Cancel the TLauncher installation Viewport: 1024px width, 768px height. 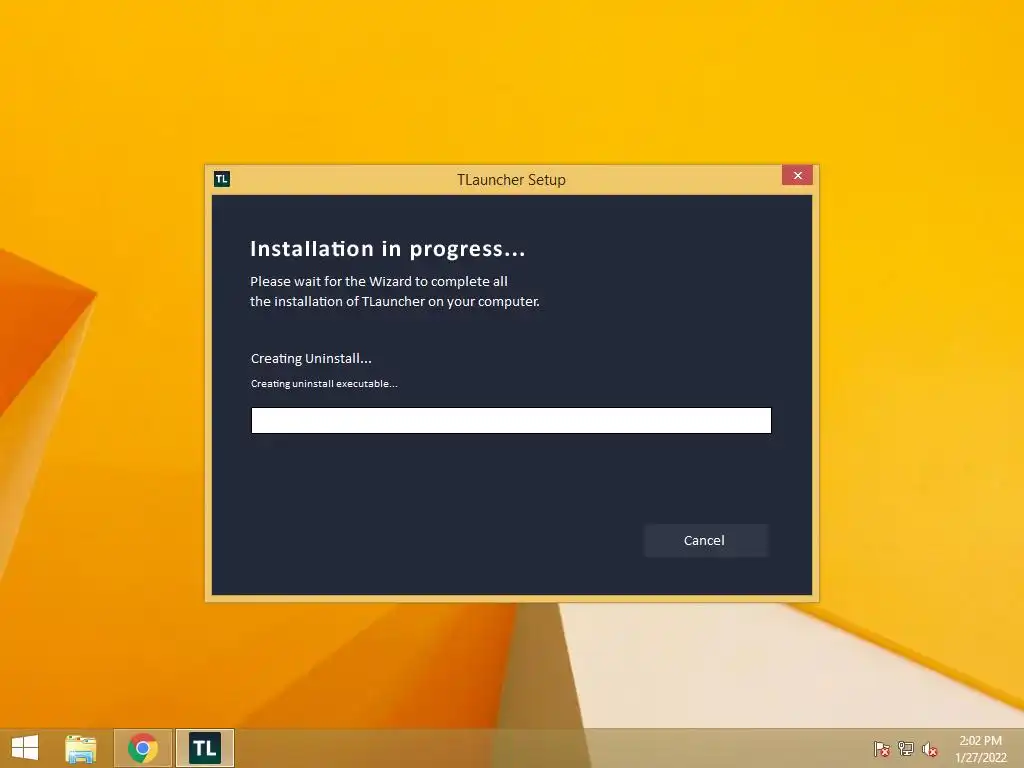click(x=705, y=540)
